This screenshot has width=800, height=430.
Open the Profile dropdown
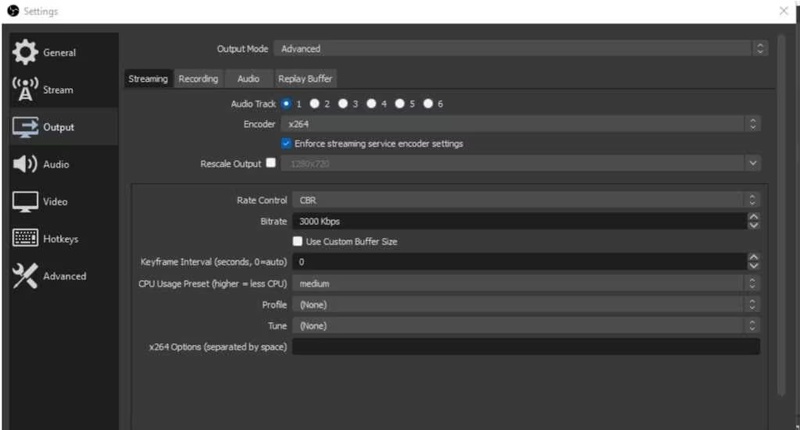526,305
